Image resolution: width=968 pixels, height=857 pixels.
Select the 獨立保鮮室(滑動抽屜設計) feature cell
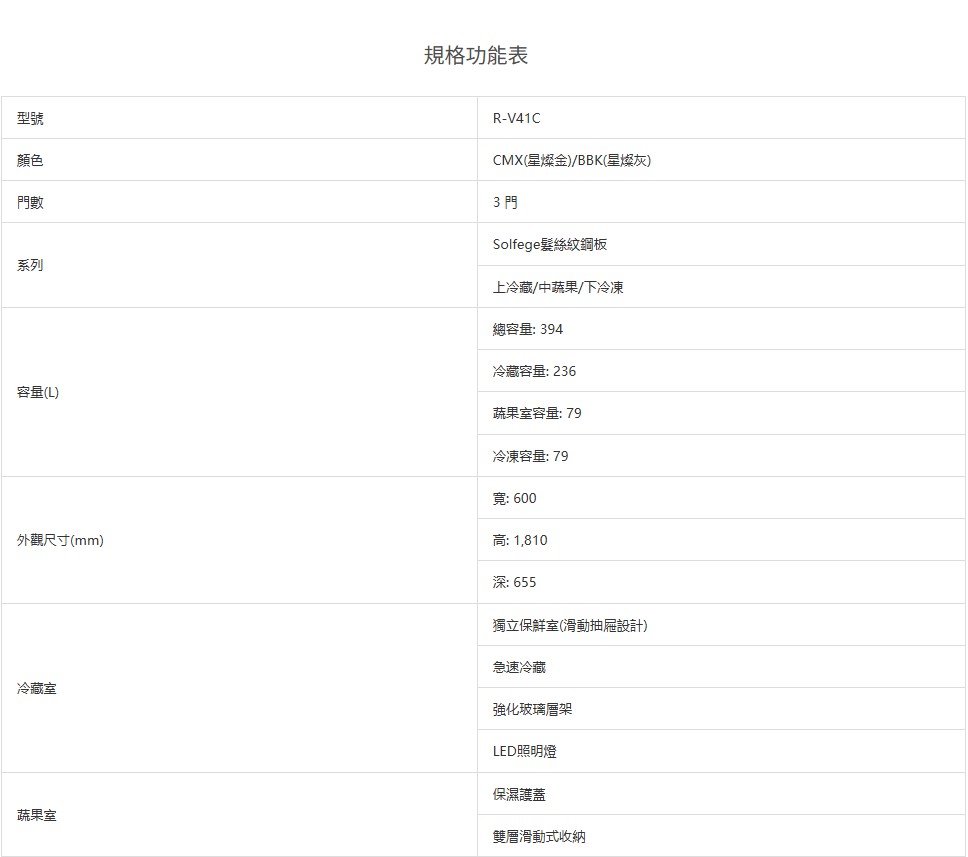[570, 625]
